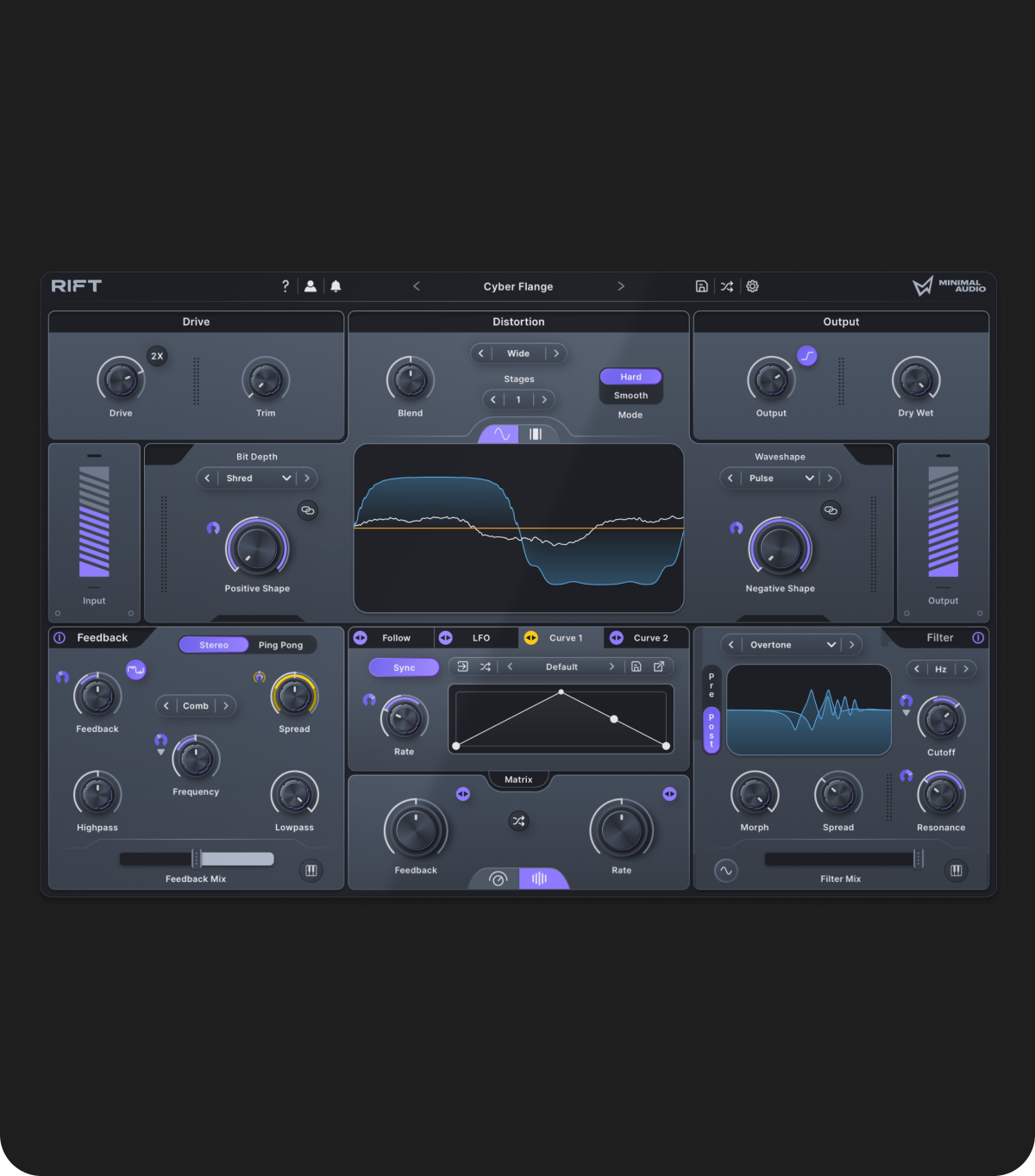Randomize preset with top bar shuffle icon
This screenshot has height=1176, width=1035.
click(727, 286)
